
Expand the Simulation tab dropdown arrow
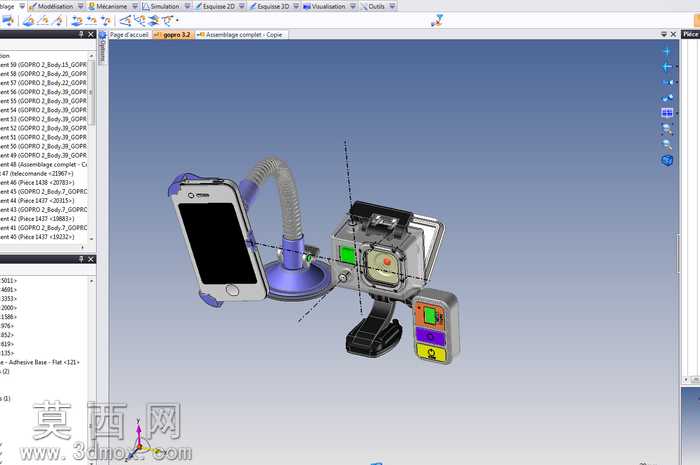[187, 6]
